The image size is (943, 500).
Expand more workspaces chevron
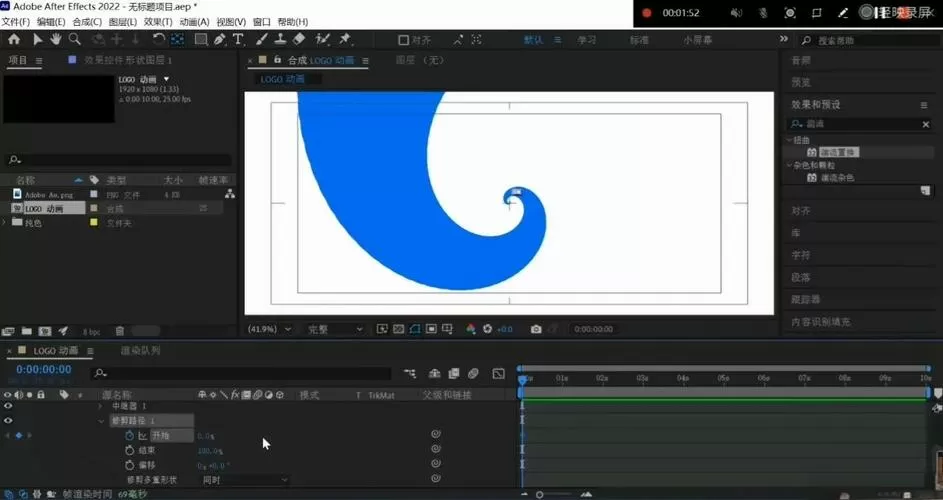pos(784,39)
